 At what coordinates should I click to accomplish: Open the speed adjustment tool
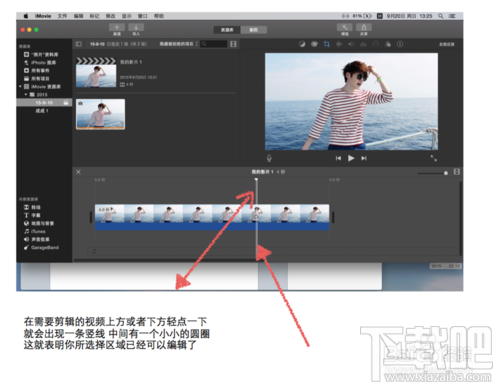point(376,44)
